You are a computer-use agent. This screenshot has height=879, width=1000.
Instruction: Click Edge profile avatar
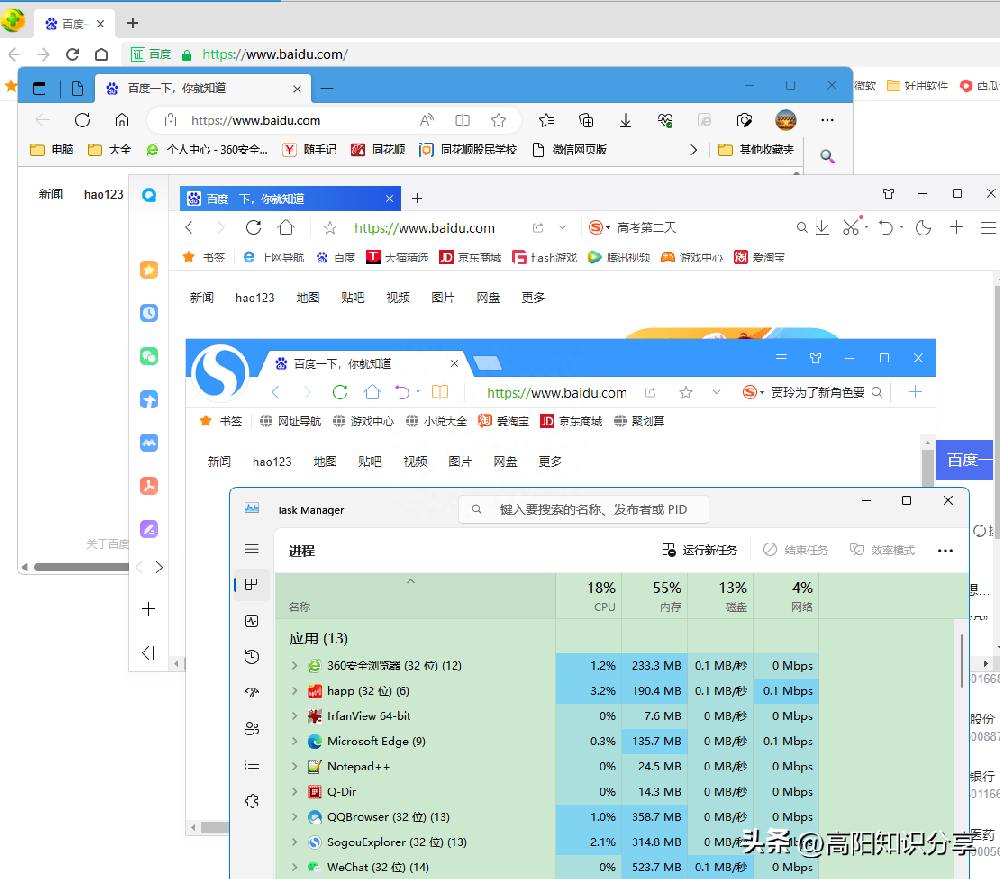[x=786, y=120]
